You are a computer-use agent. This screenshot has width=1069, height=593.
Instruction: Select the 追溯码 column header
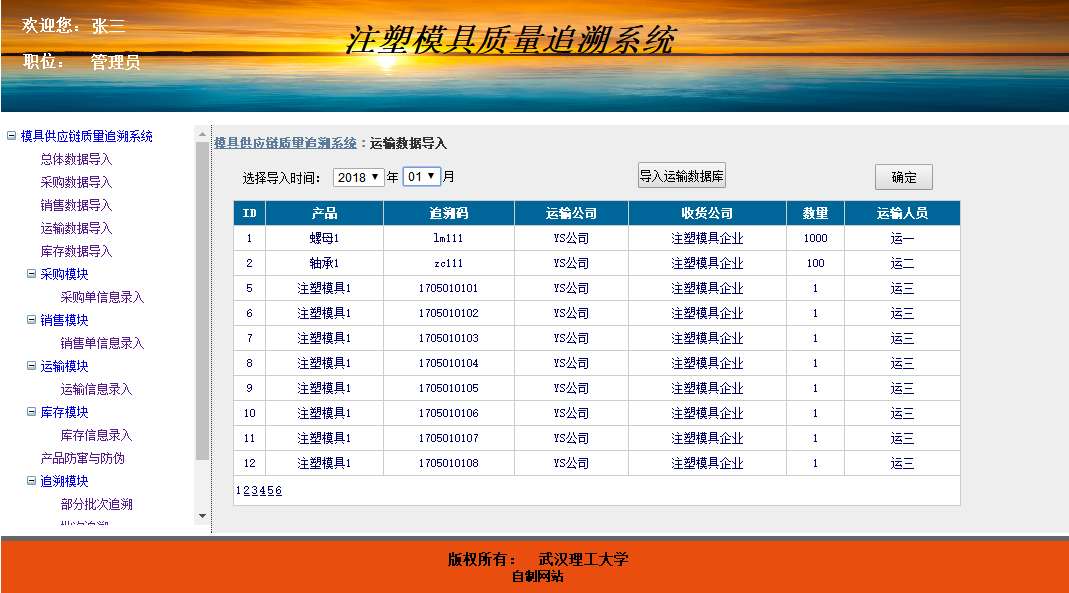click(448, 213)
